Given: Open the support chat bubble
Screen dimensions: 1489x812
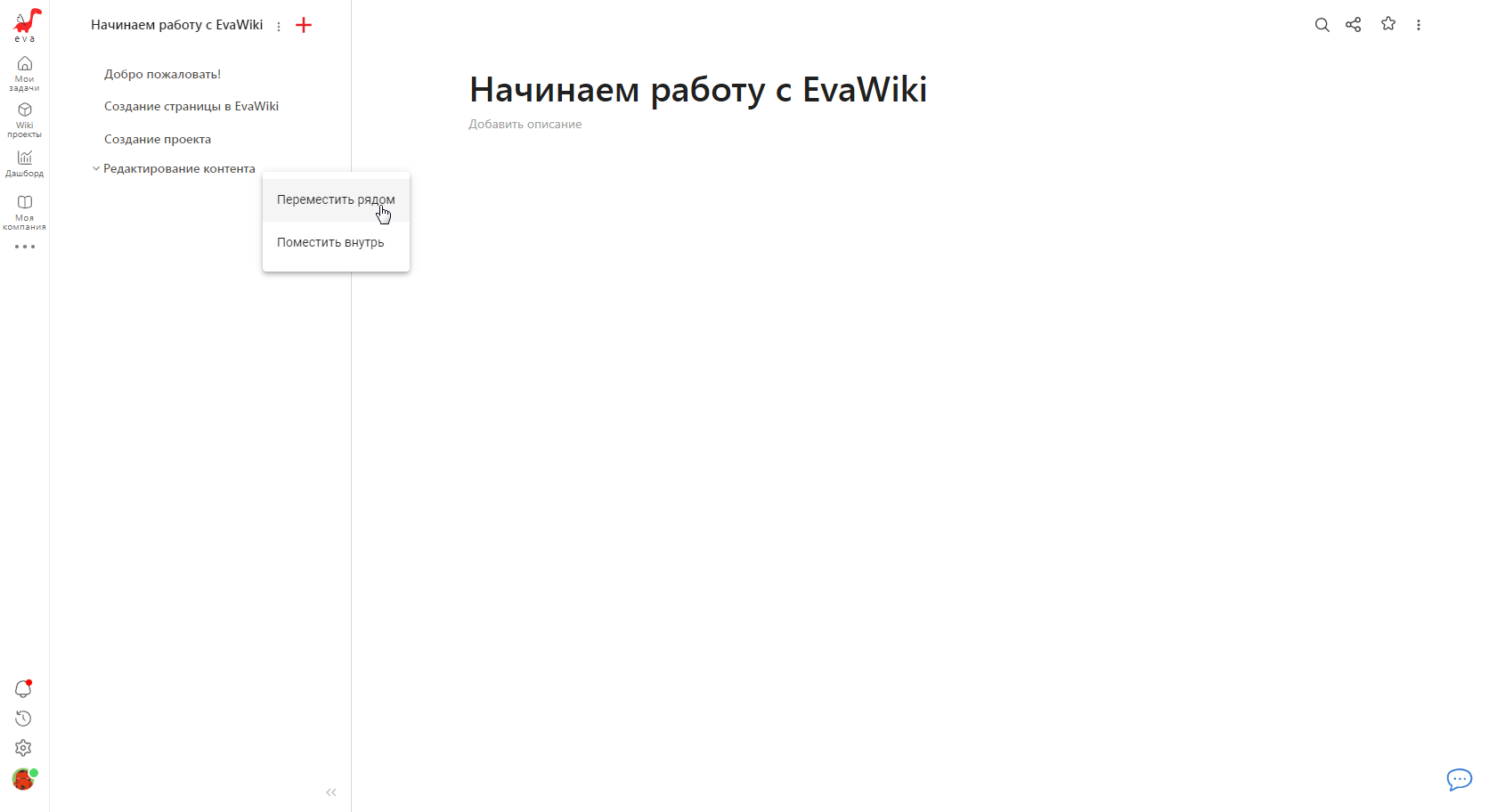Looking at the screenshot, I should click(x=1459, y=780).
